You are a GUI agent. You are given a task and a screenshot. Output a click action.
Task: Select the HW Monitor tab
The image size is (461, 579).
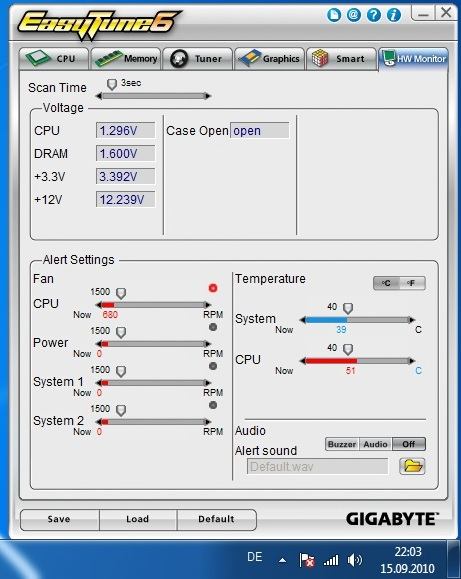point(413,58)
